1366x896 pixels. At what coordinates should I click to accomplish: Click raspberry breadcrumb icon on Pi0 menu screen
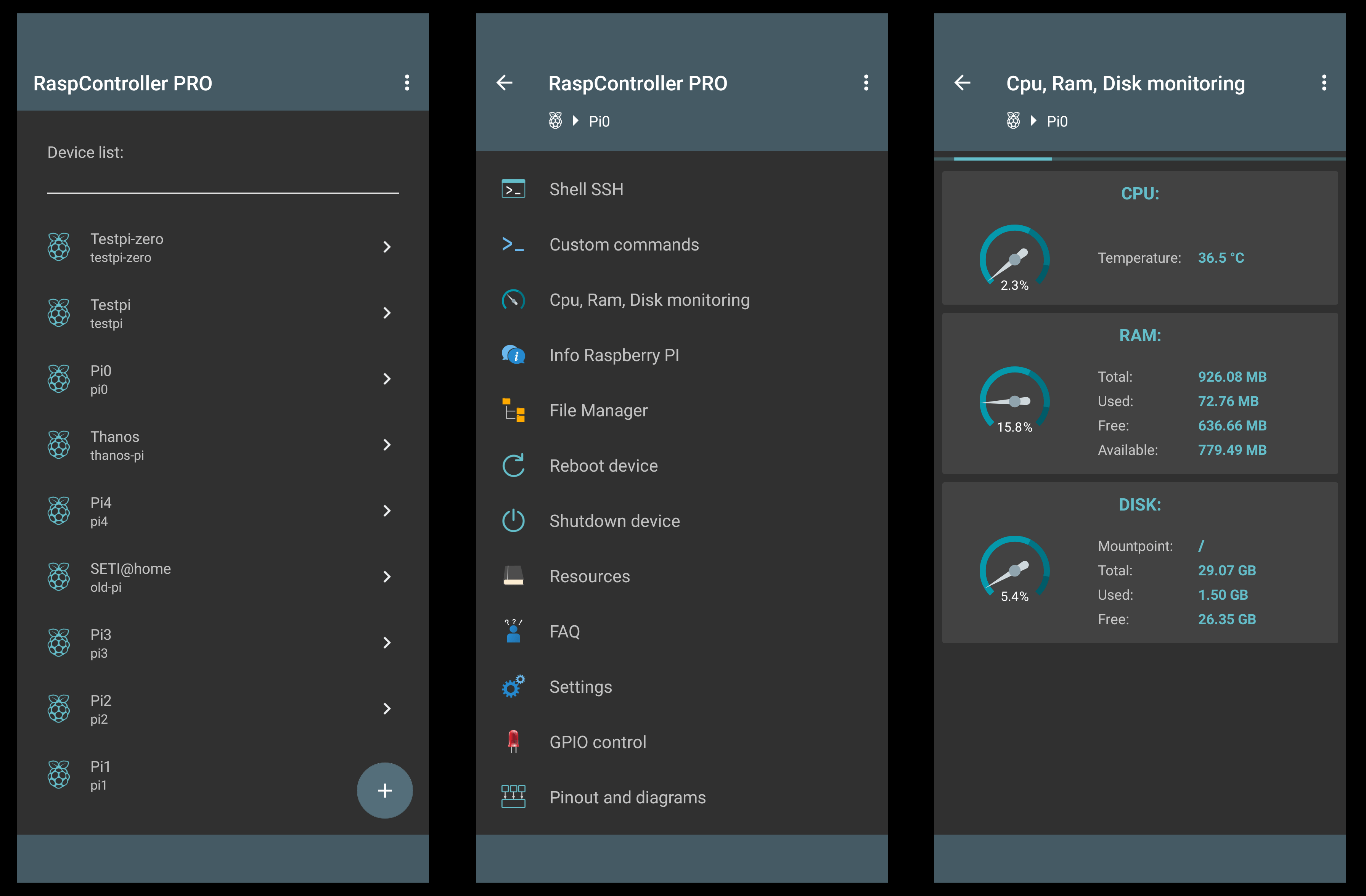coord(555,120)
